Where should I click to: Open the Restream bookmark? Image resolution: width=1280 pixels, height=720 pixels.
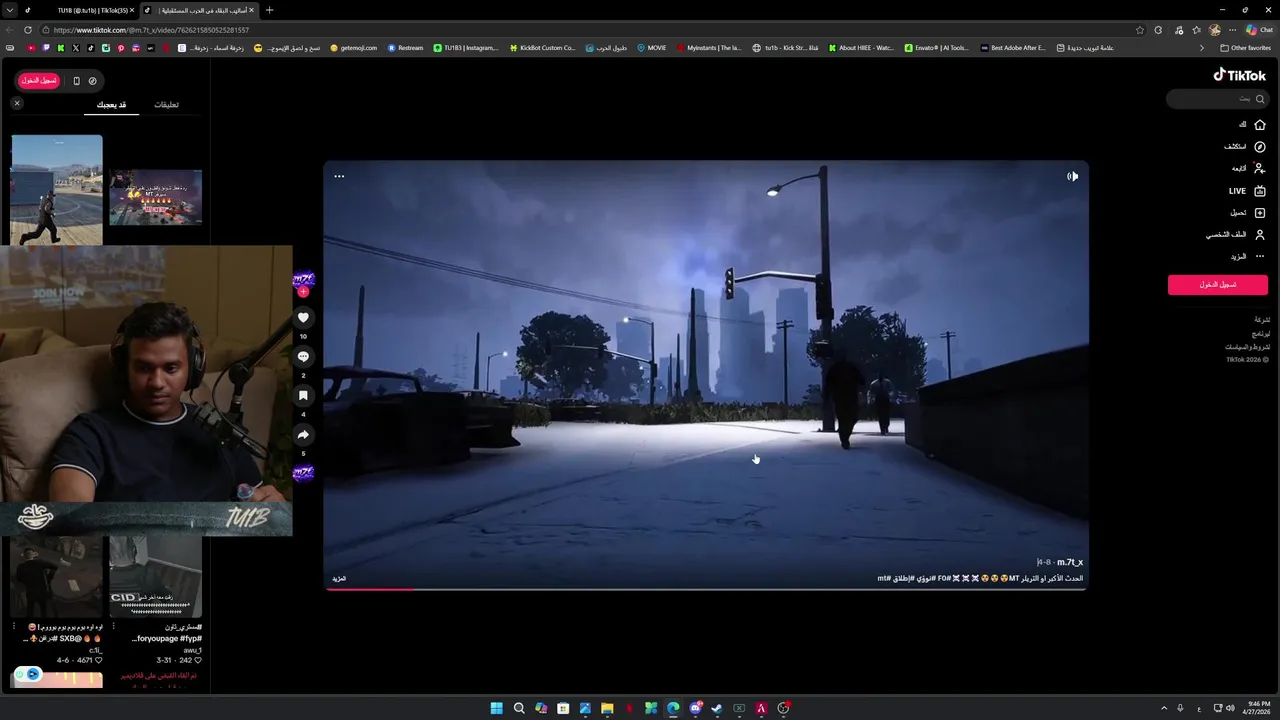(x=404, y=48)
